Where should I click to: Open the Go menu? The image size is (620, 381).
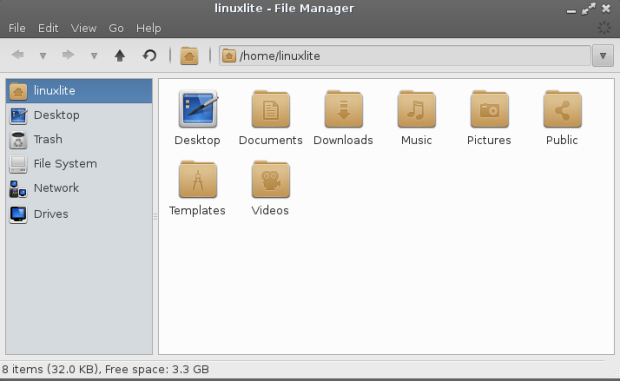point(116,28)
